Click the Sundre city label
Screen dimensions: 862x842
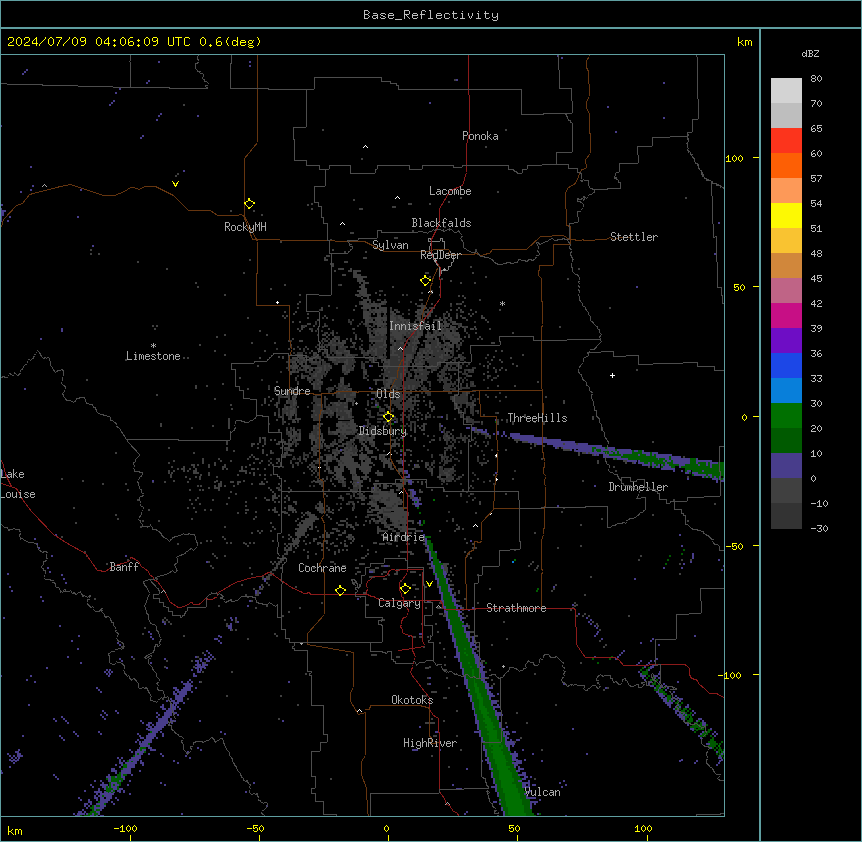pyautogui.click(x=292, y=391)
